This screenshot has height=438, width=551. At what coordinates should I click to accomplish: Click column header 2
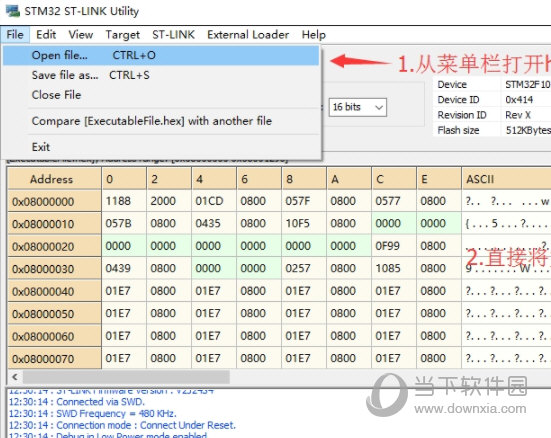click(169, 179)
